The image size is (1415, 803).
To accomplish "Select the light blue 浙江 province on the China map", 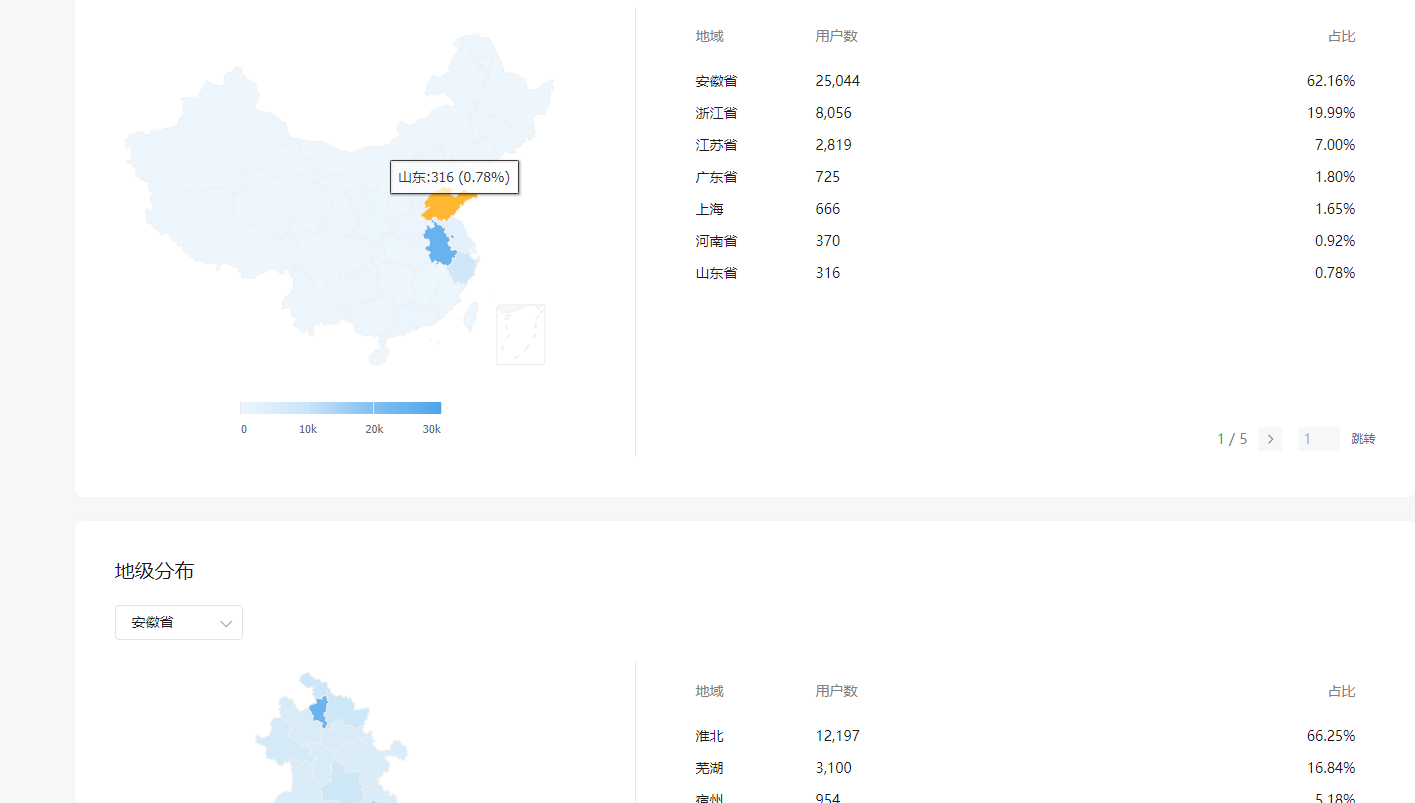I will [x=463, y=268].
